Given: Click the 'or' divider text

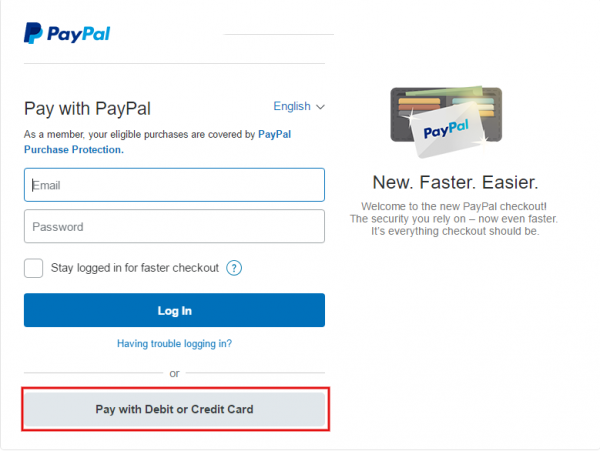Looking at the screenshot, I should coord(174,373).
